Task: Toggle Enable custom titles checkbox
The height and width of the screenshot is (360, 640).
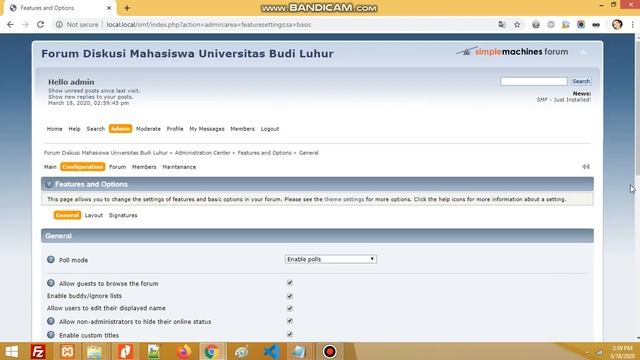Action: pyautogui.click(x=290, y=334)
